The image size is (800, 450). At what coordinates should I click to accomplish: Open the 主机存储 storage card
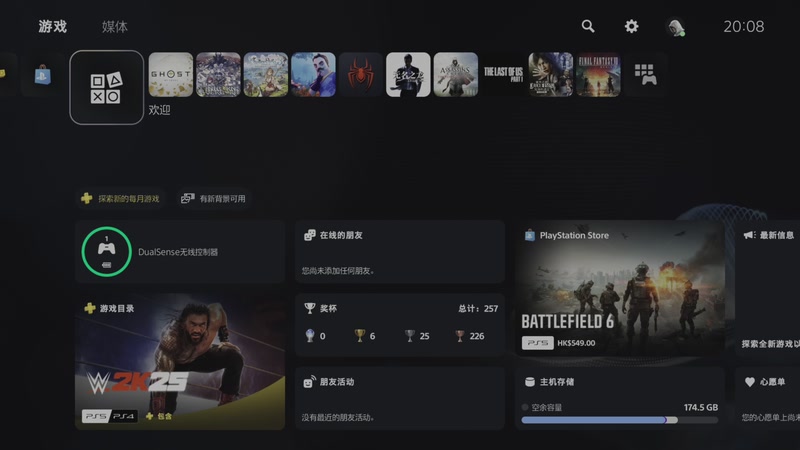(620, 398)
